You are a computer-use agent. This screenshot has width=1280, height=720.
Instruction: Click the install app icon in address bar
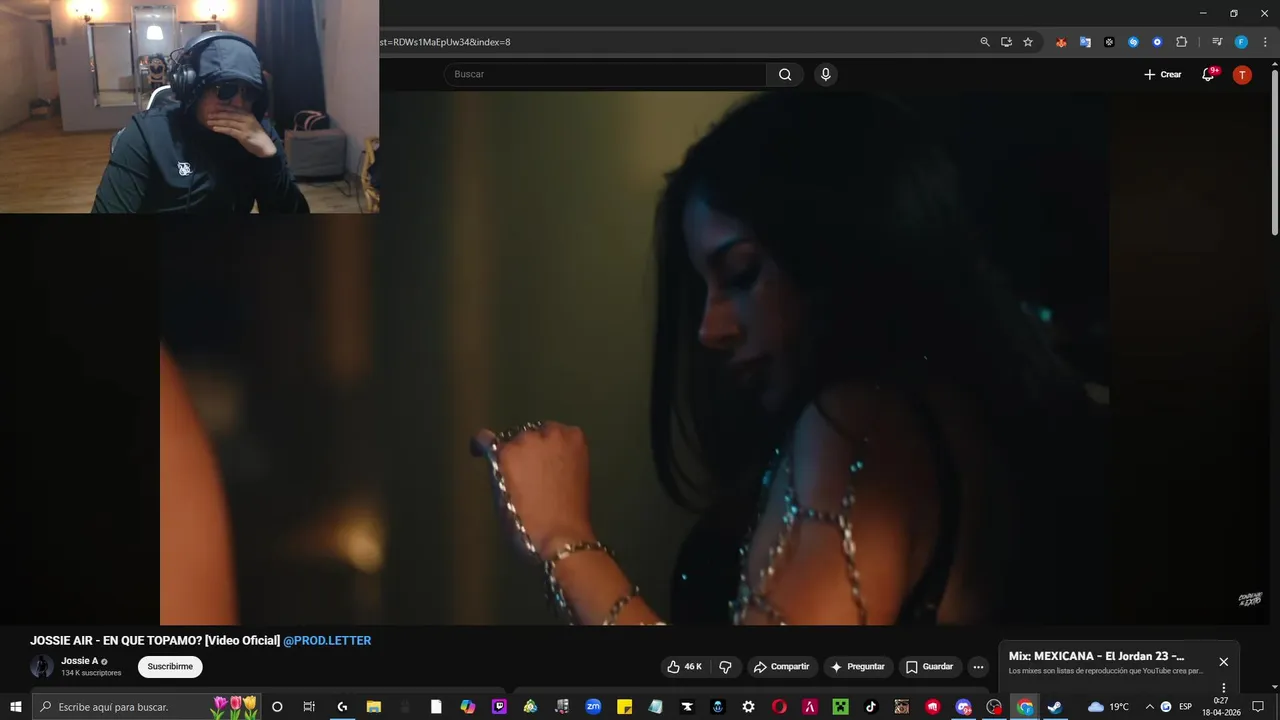click(x=1006, y=42)
